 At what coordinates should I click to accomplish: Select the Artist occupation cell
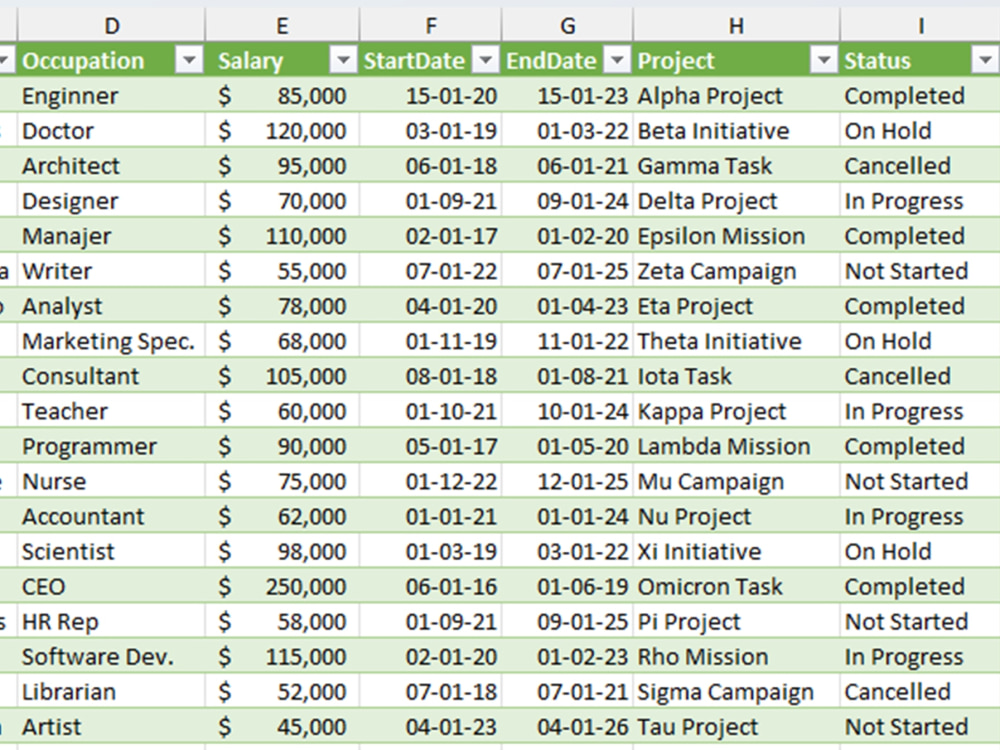click(112, 727)
